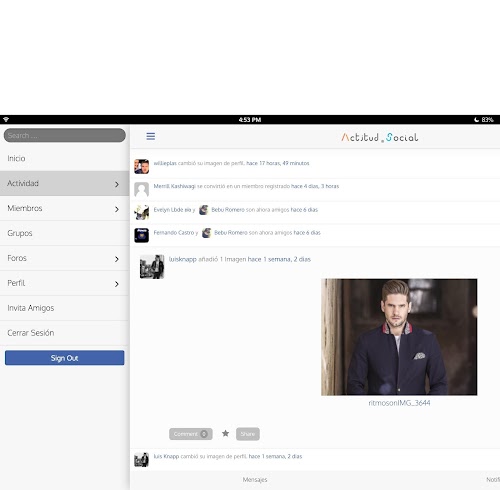Expand the Miembros submenu arrow
This screenshot has height=490, width=500.
117,209
